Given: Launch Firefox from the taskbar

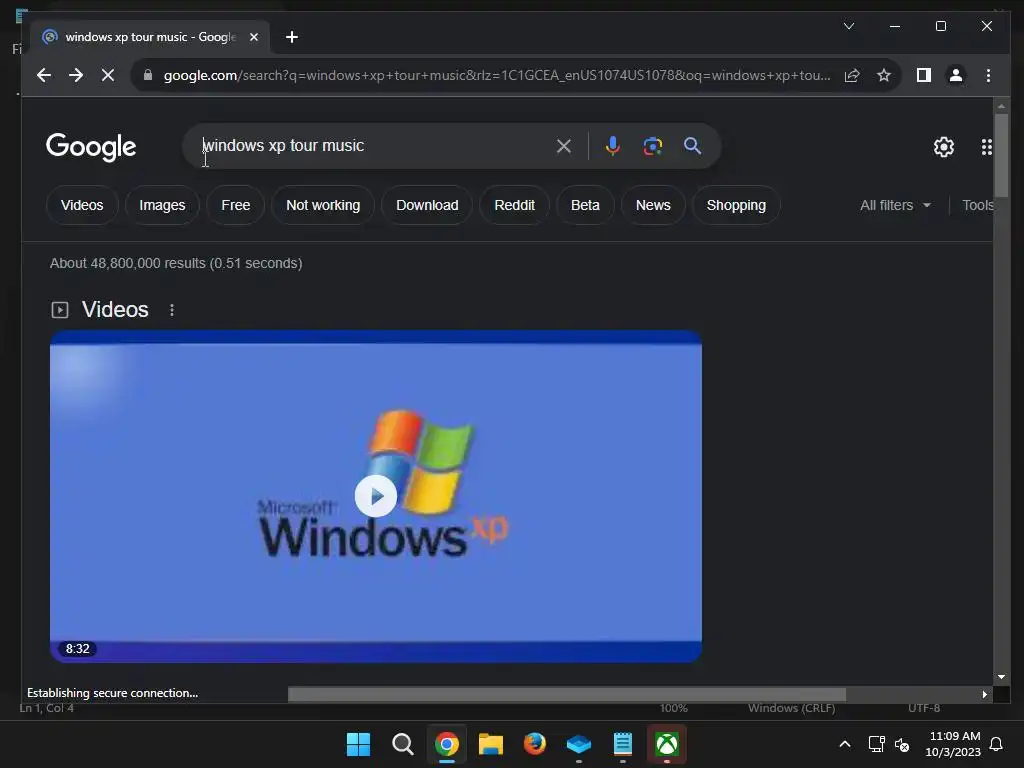Looking at the screenshot, I should pos(534,744).
